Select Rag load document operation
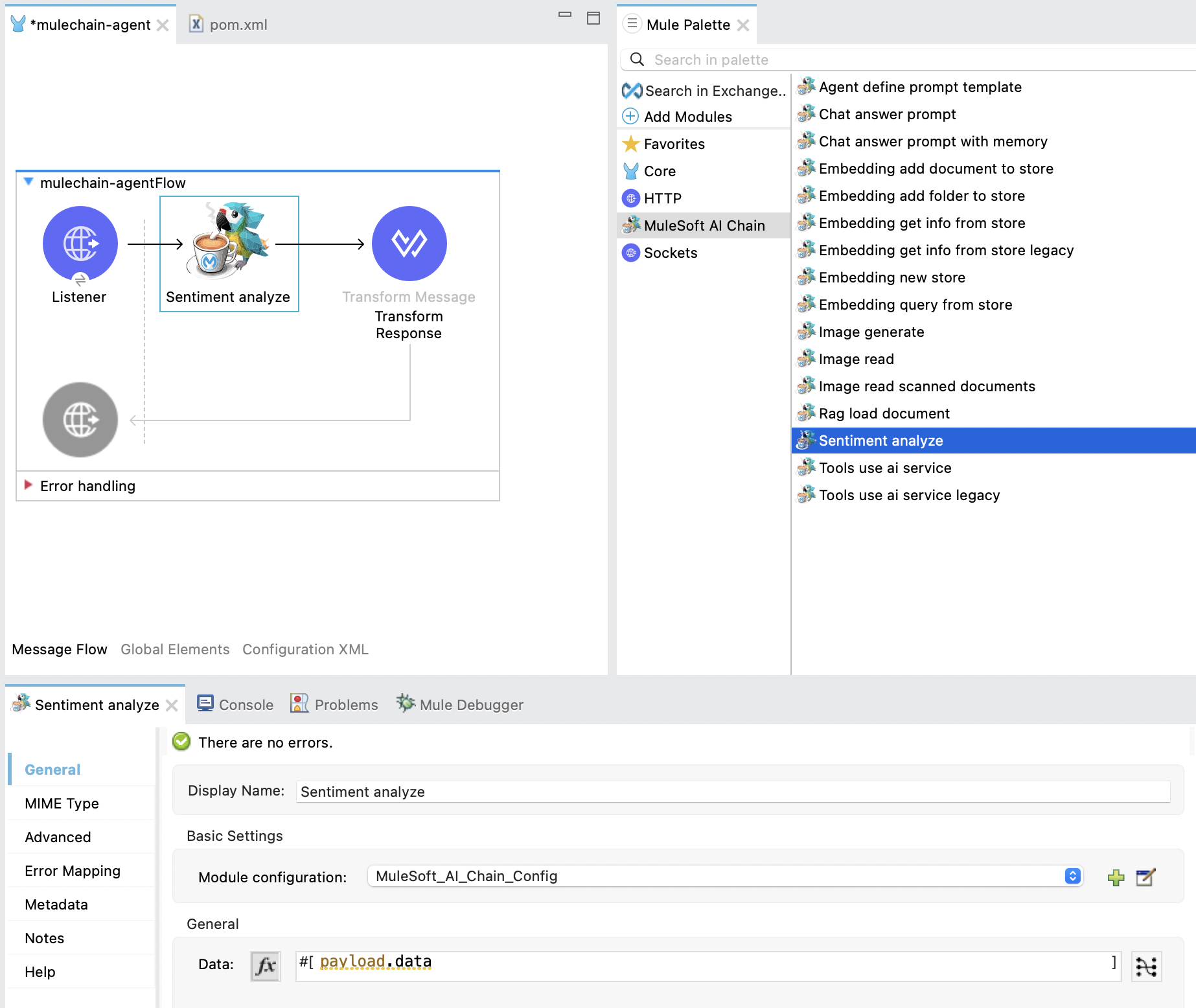Viewport: 1196px width, 1008px height. coord(873,413)
